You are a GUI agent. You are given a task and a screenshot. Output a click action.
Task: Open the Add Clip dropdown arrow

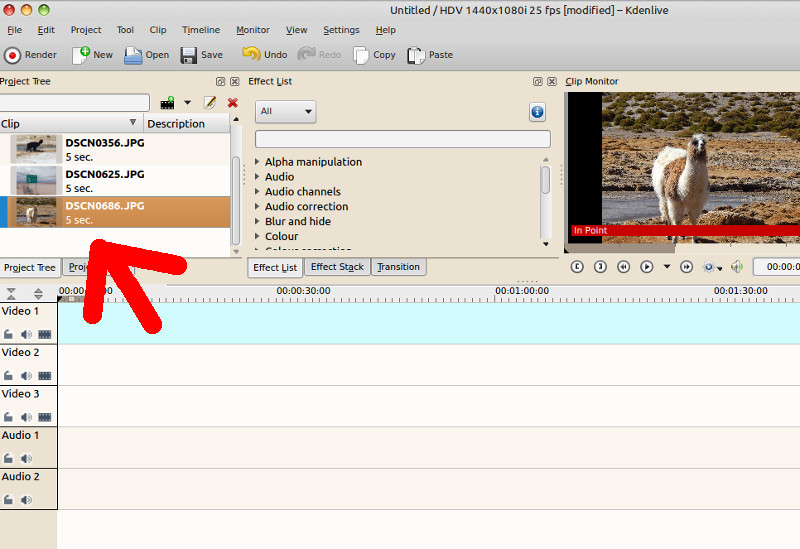tap(188, 103)
